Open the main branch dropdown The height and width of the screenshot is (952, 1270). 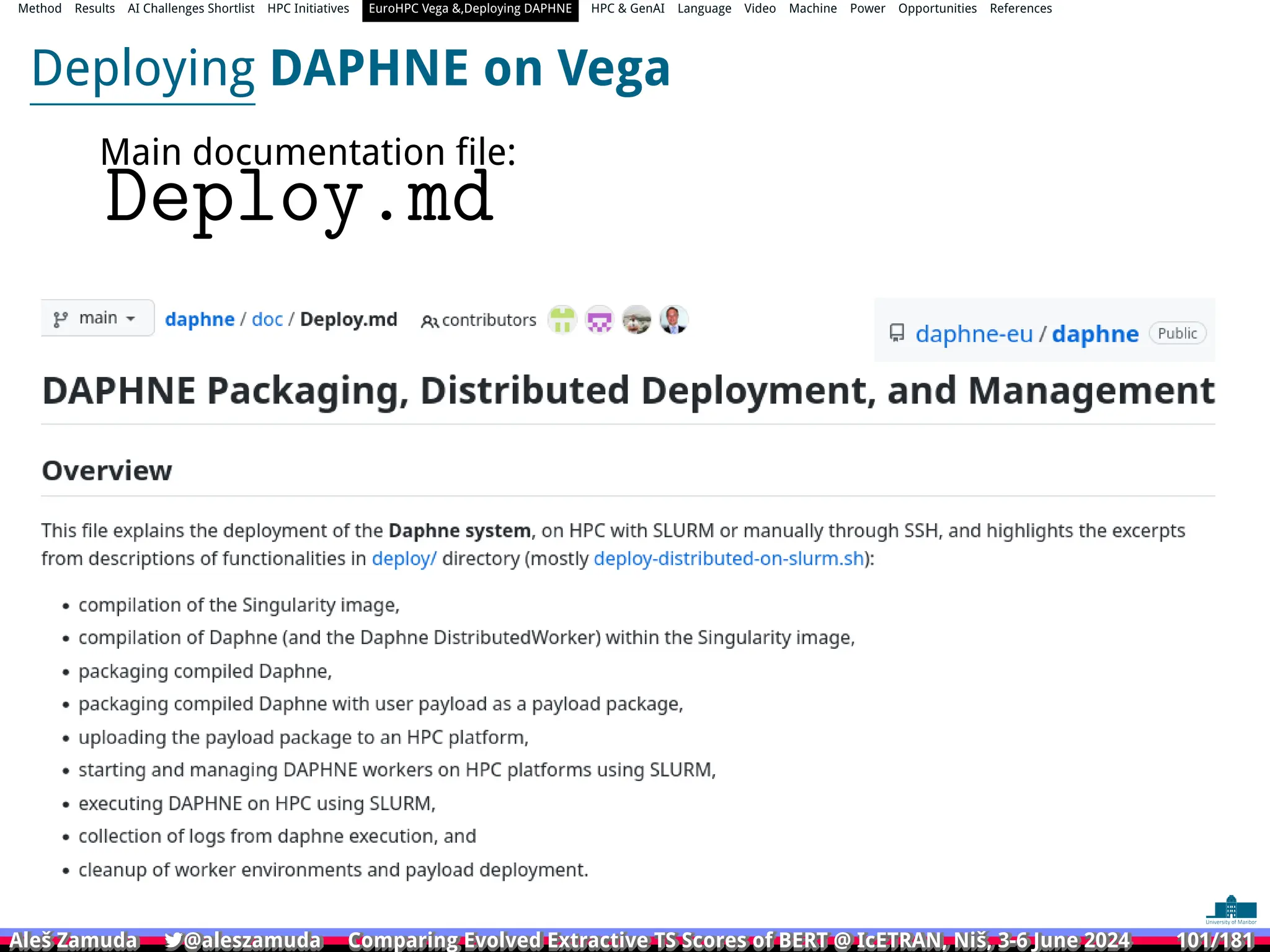(98, 318)
